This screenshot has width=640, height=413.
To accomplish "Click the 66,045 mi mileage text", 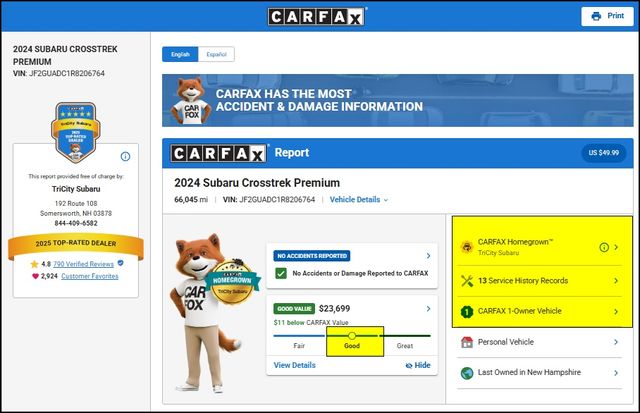I will click(x=191, y=200).
